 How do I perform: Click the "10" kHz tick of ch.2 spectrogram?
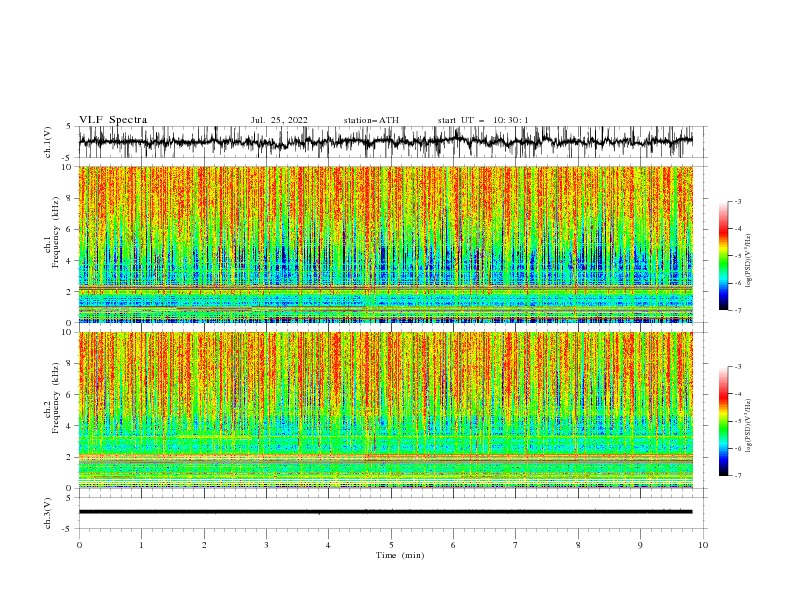pos(67,333)
